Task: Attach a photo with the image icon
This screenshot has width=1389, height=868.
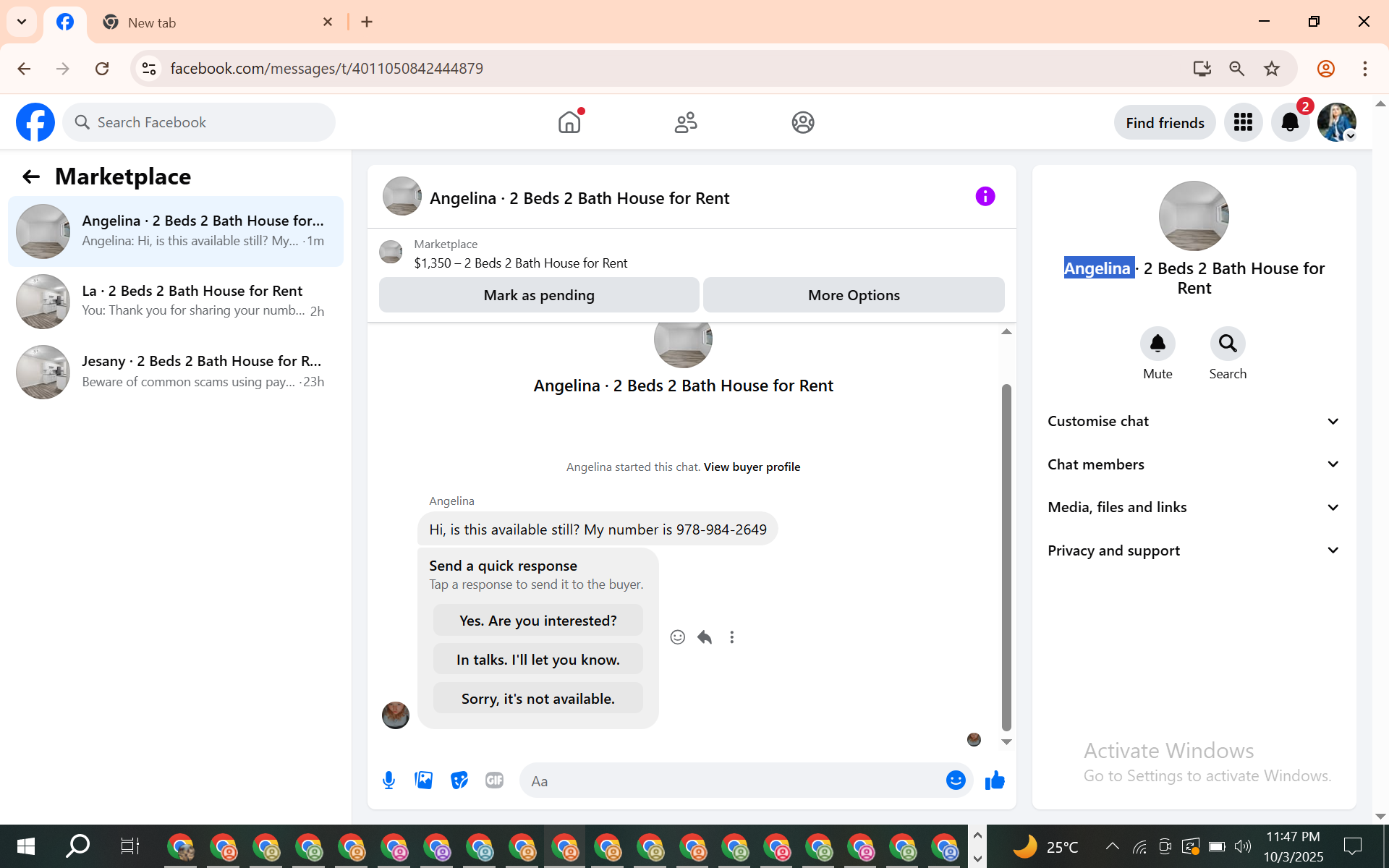Action: point(424,780)
